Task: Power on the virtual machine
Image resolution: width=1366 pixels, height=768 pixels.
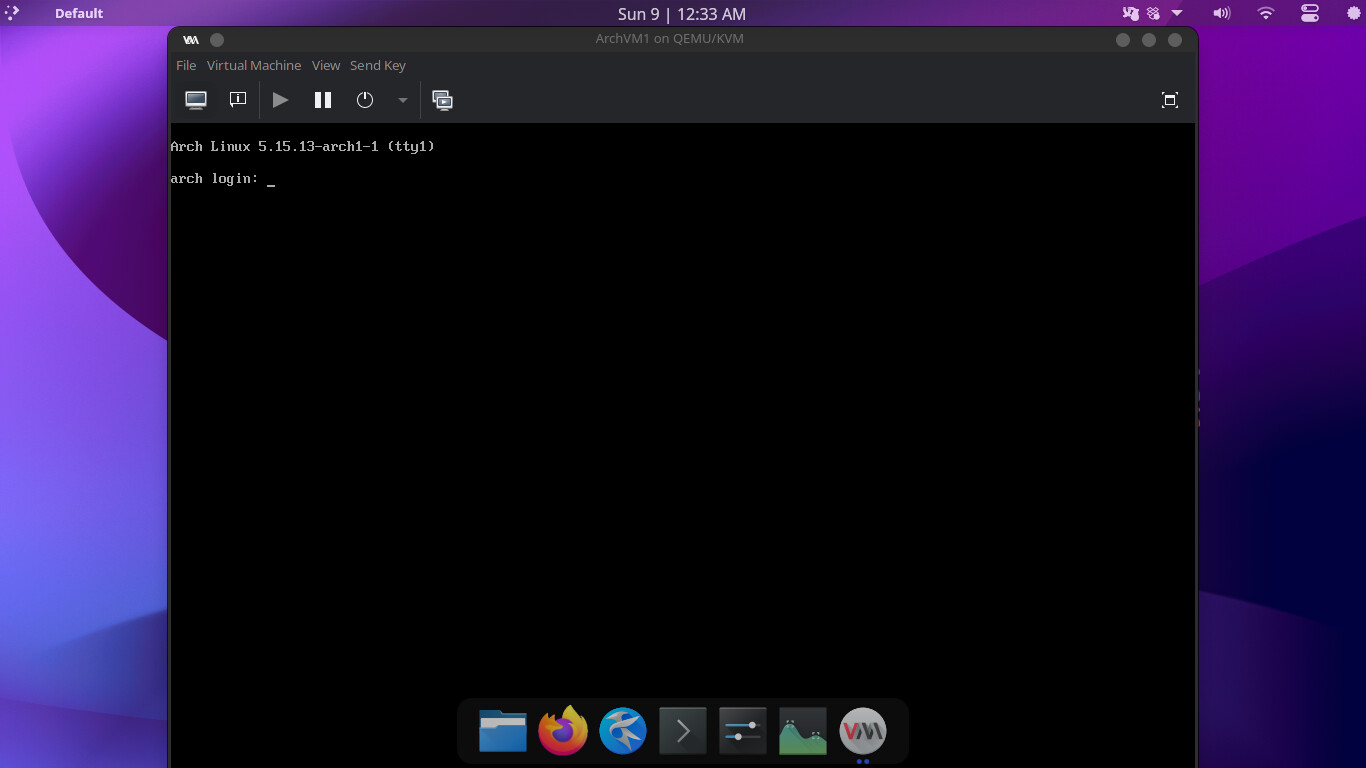Action: tap(281, 100)
